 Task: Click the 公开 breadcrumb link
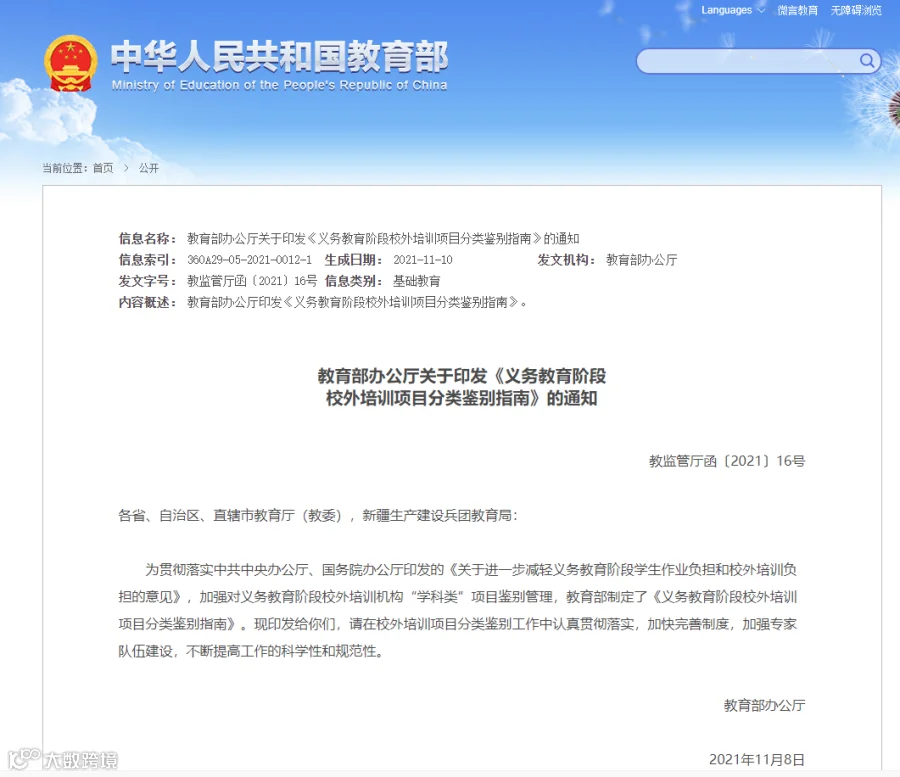point(149,168)
